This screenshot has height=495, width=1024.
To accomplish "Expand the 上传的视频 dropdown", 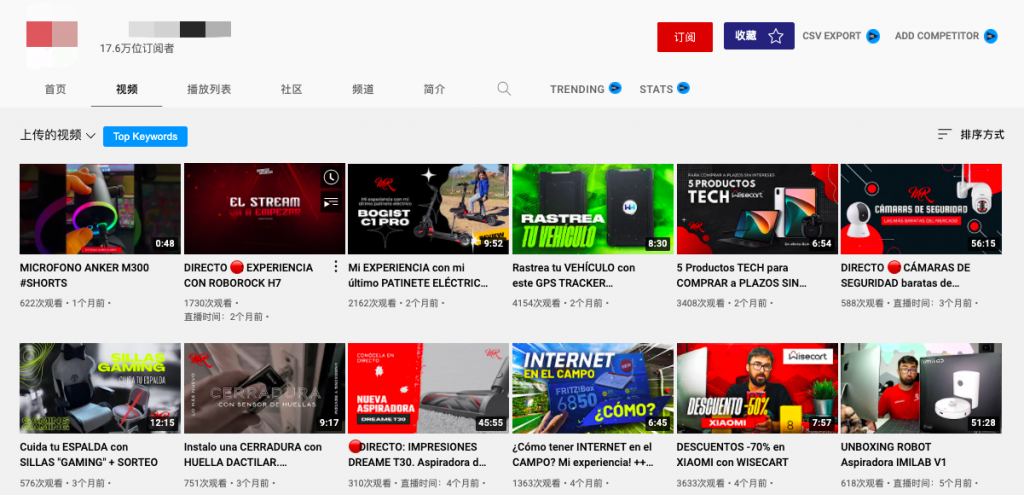I will click(58, 136).
